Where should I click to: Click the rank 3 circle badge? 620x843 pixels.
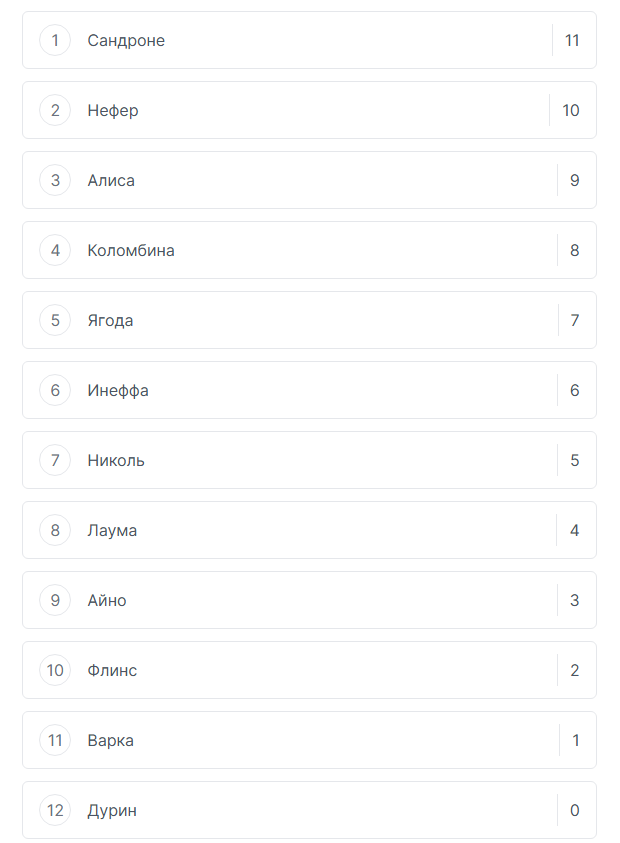pos(55,181)
